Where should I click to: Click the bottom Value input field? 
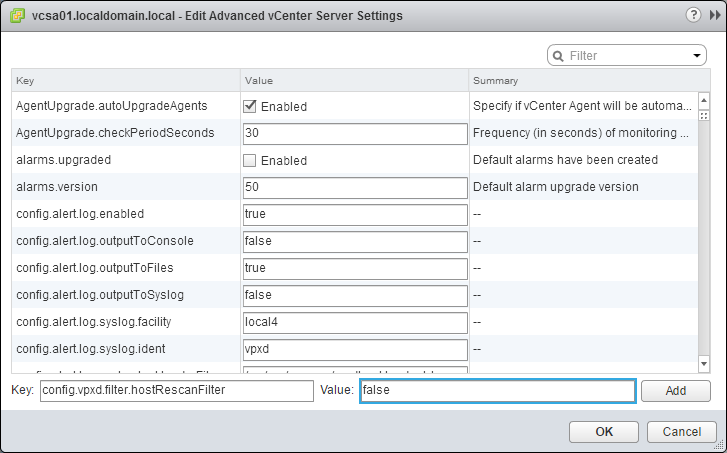pos(497,390)
